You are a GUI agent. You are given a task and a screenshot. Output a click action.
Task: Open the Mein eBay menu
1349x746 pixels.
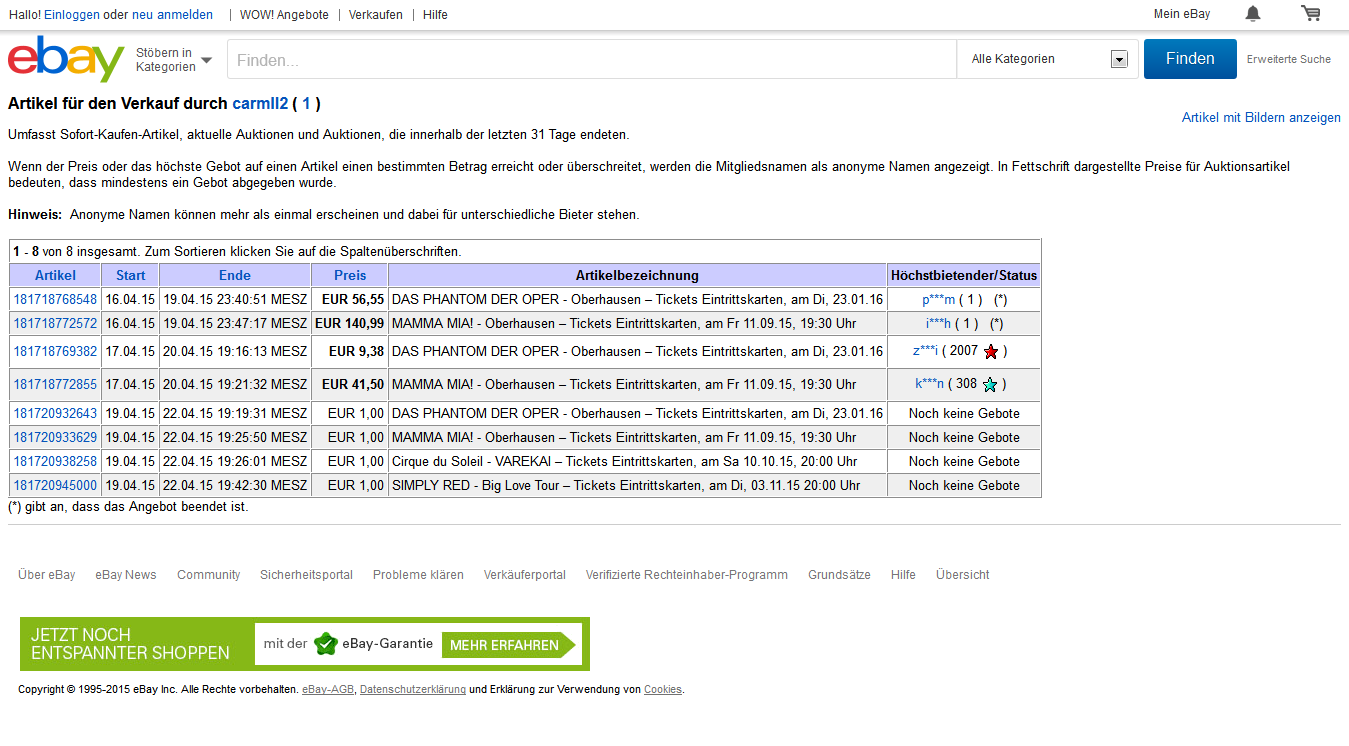click(x=1182, y=14)
